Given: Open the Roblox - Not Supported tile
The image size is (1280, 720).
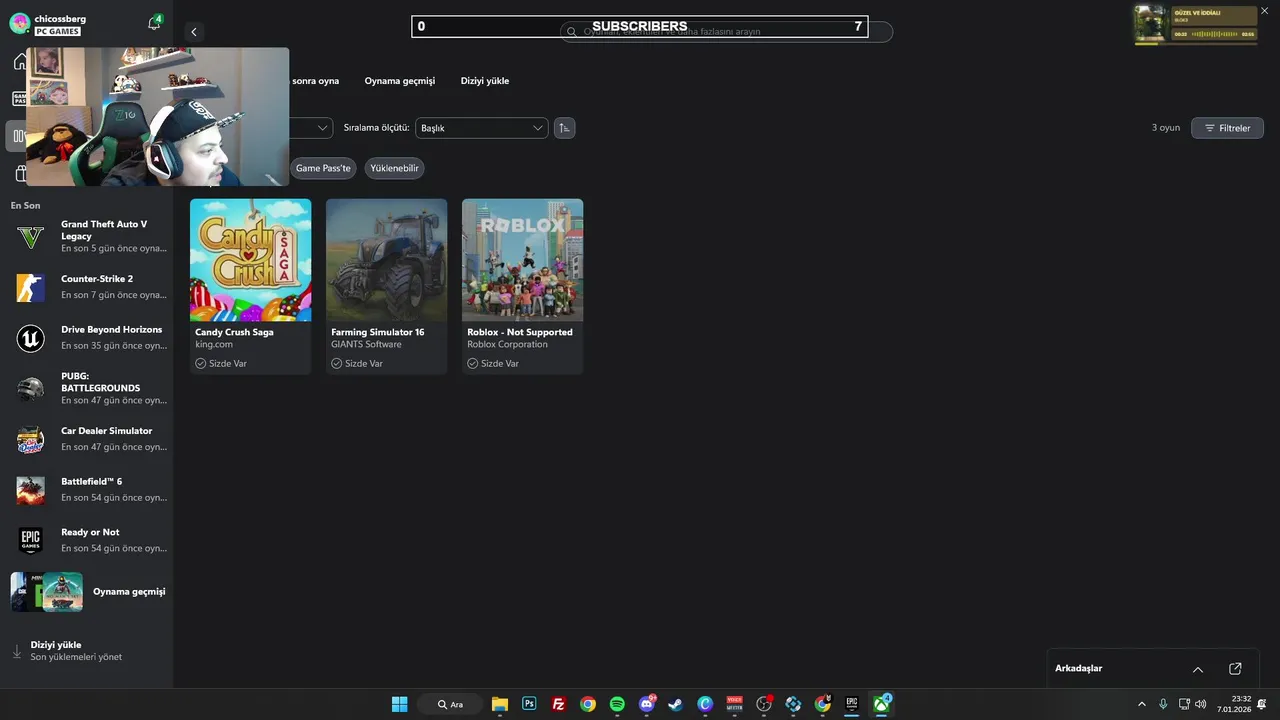Looking at the screenshot, I should (x=522, y=286).
